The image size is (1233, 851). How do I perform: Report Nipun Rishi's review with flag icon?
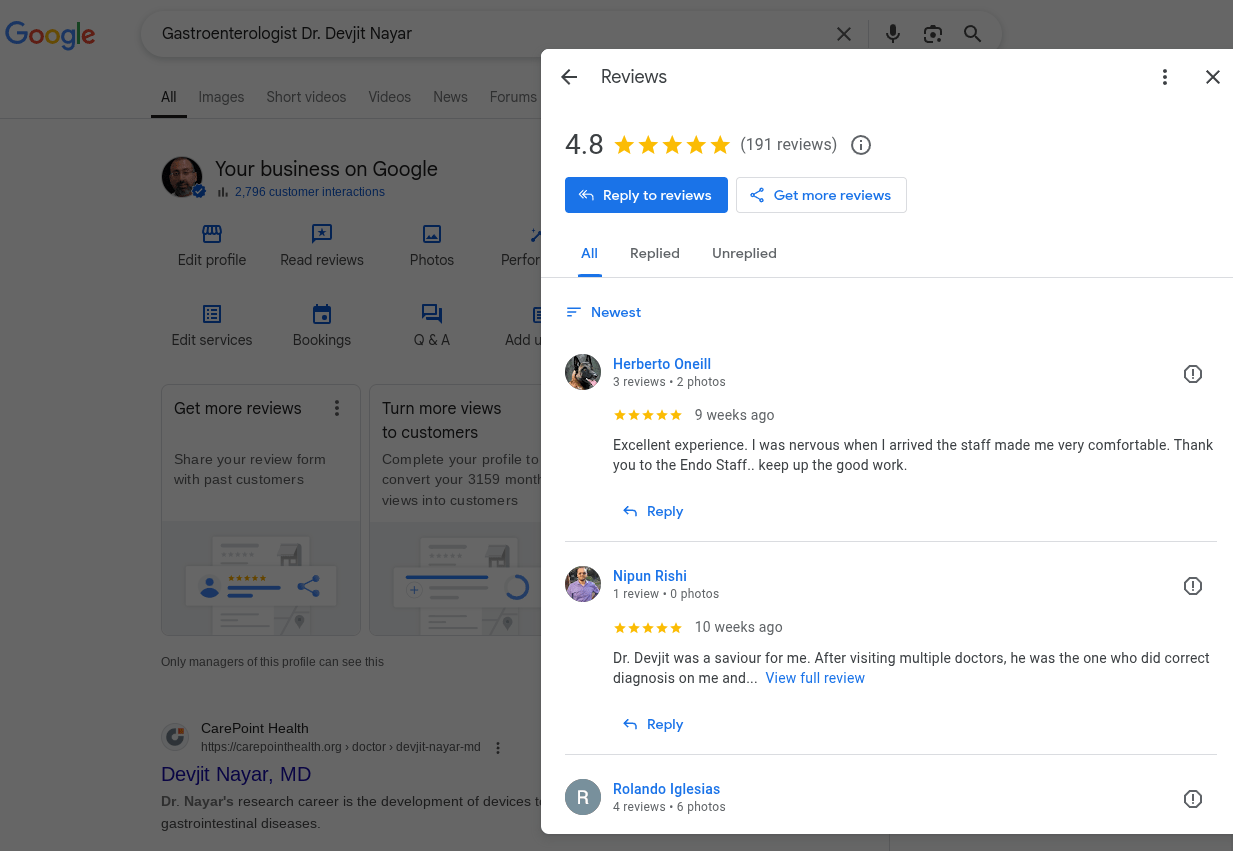pos(1192,586)
